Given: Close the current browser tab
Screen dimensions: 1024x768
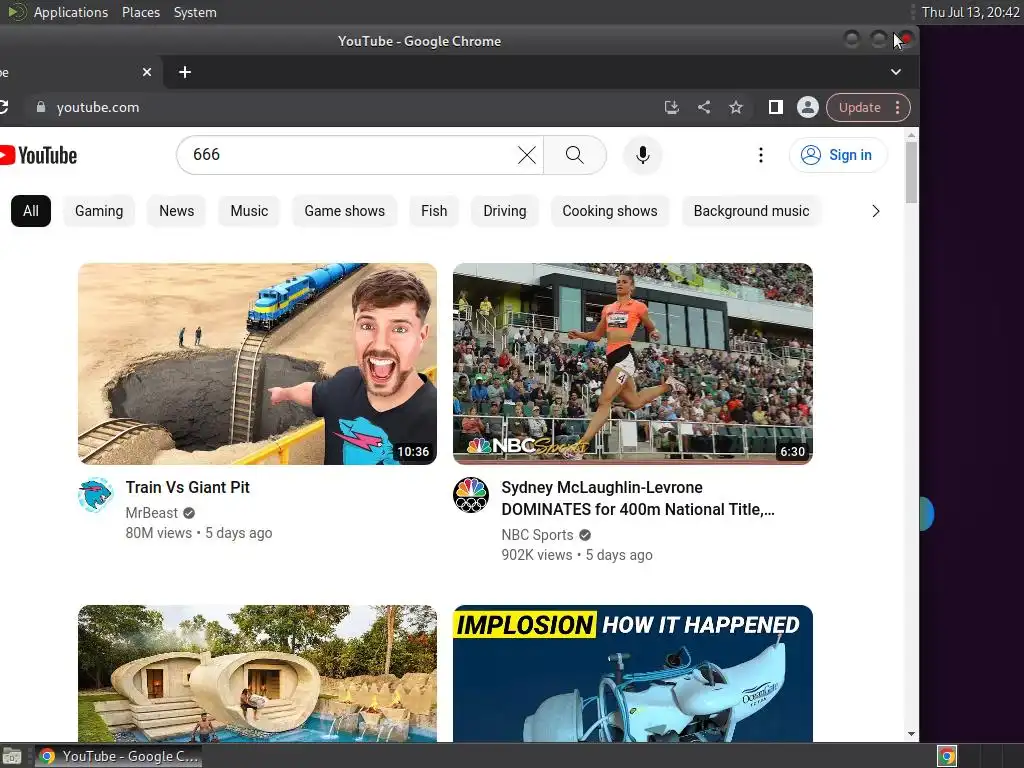Looking at the screenshot, I should pyautogui.click(x=147, y=72).
